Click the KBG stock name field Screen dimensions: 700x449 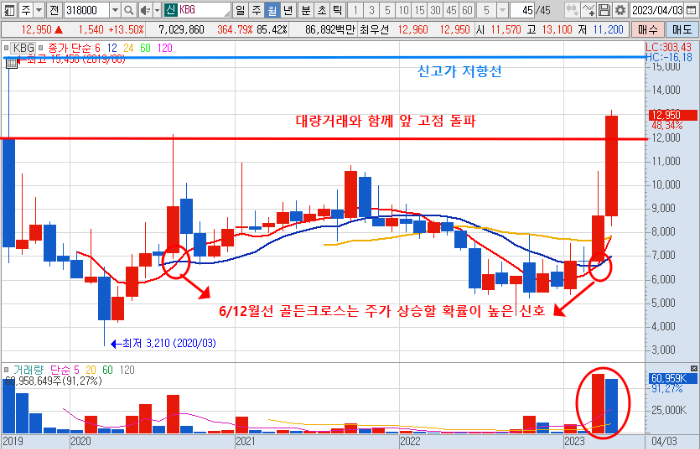pos(204,10)
